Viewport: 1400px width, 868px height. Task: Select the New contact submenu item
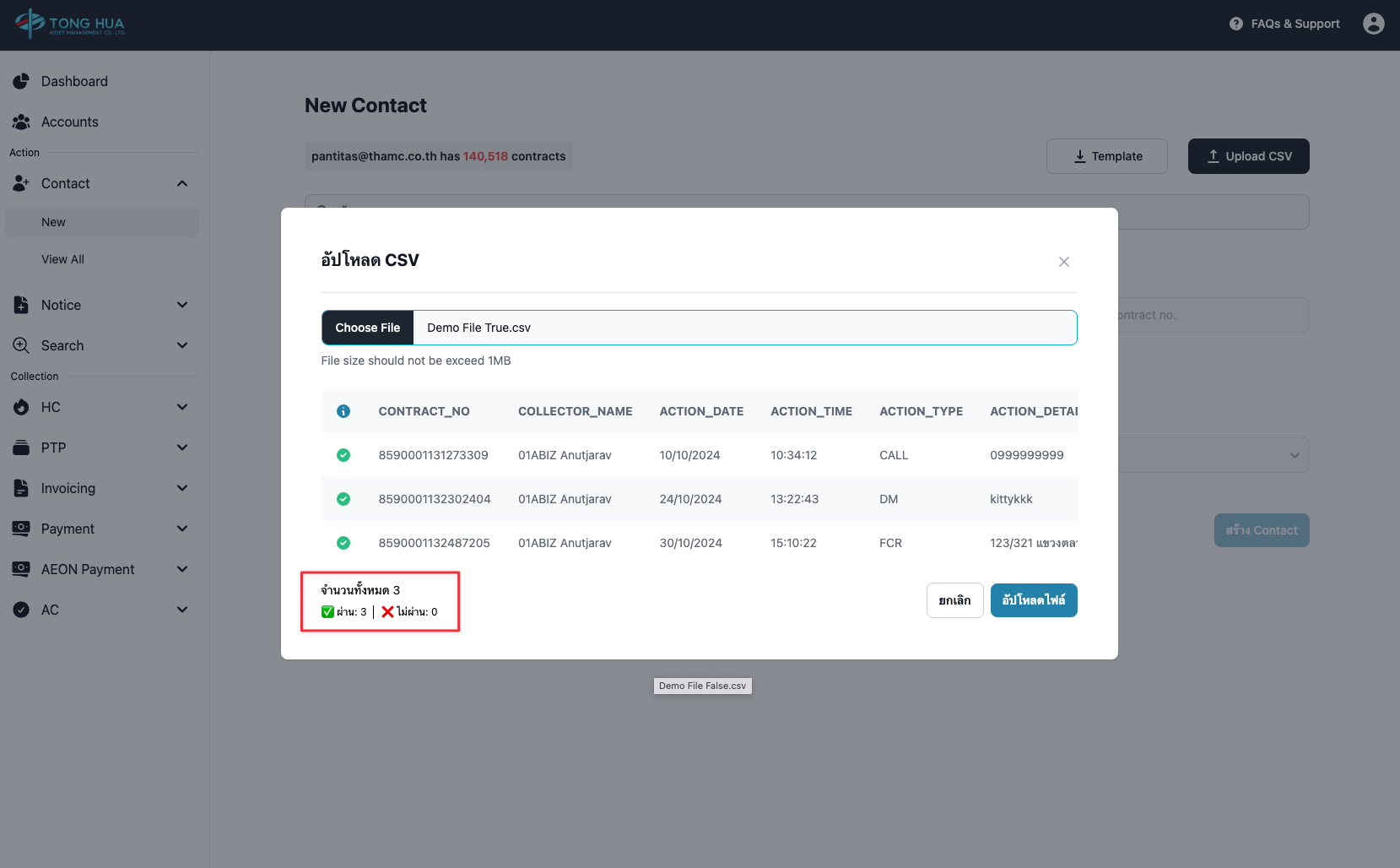pyautogui.click(x=101, y=222)
